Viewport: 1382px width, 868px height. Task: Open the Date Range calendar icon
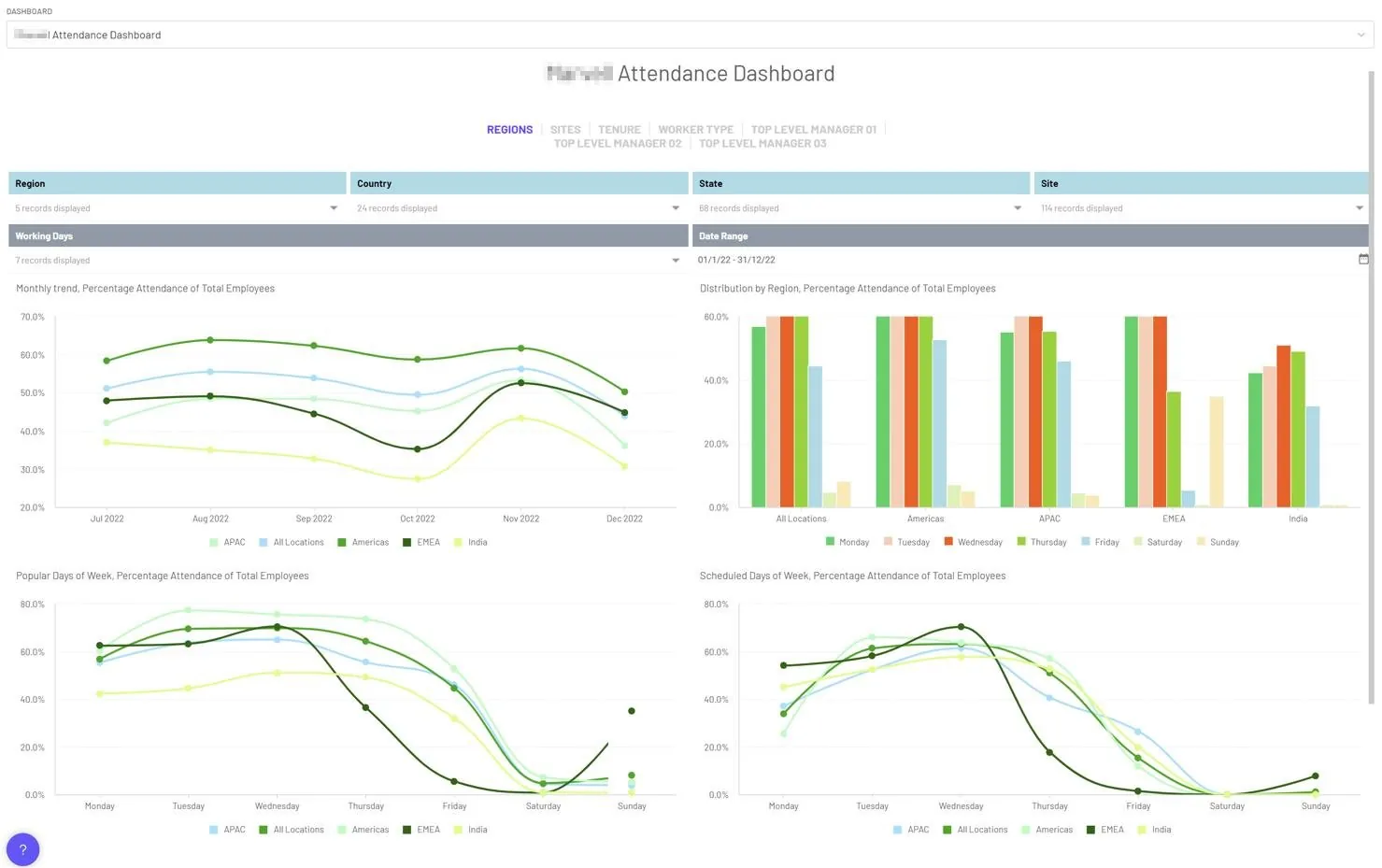point(1363,260)
